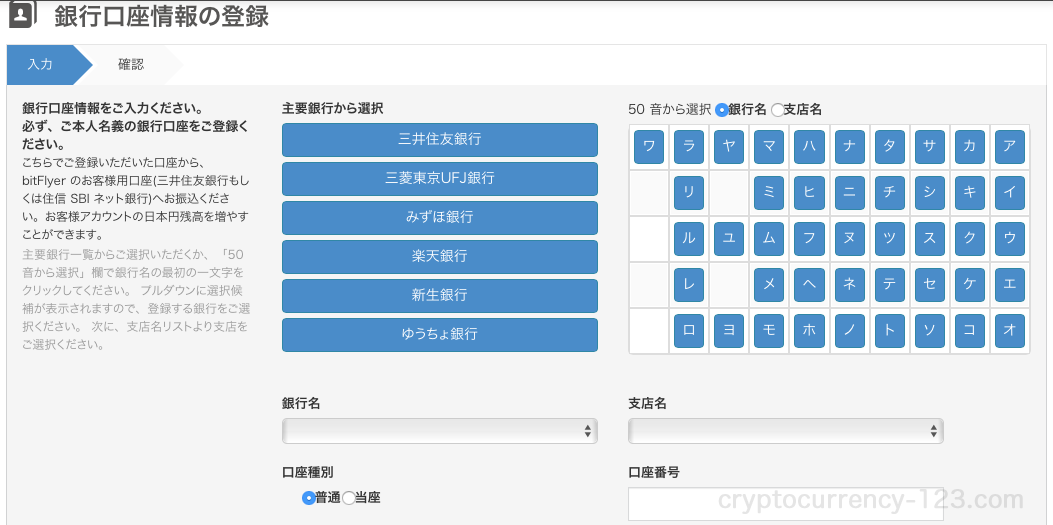Choose the 楽天銀行 button
This screenshot has height=525, width=1053.
pos(440,256)
